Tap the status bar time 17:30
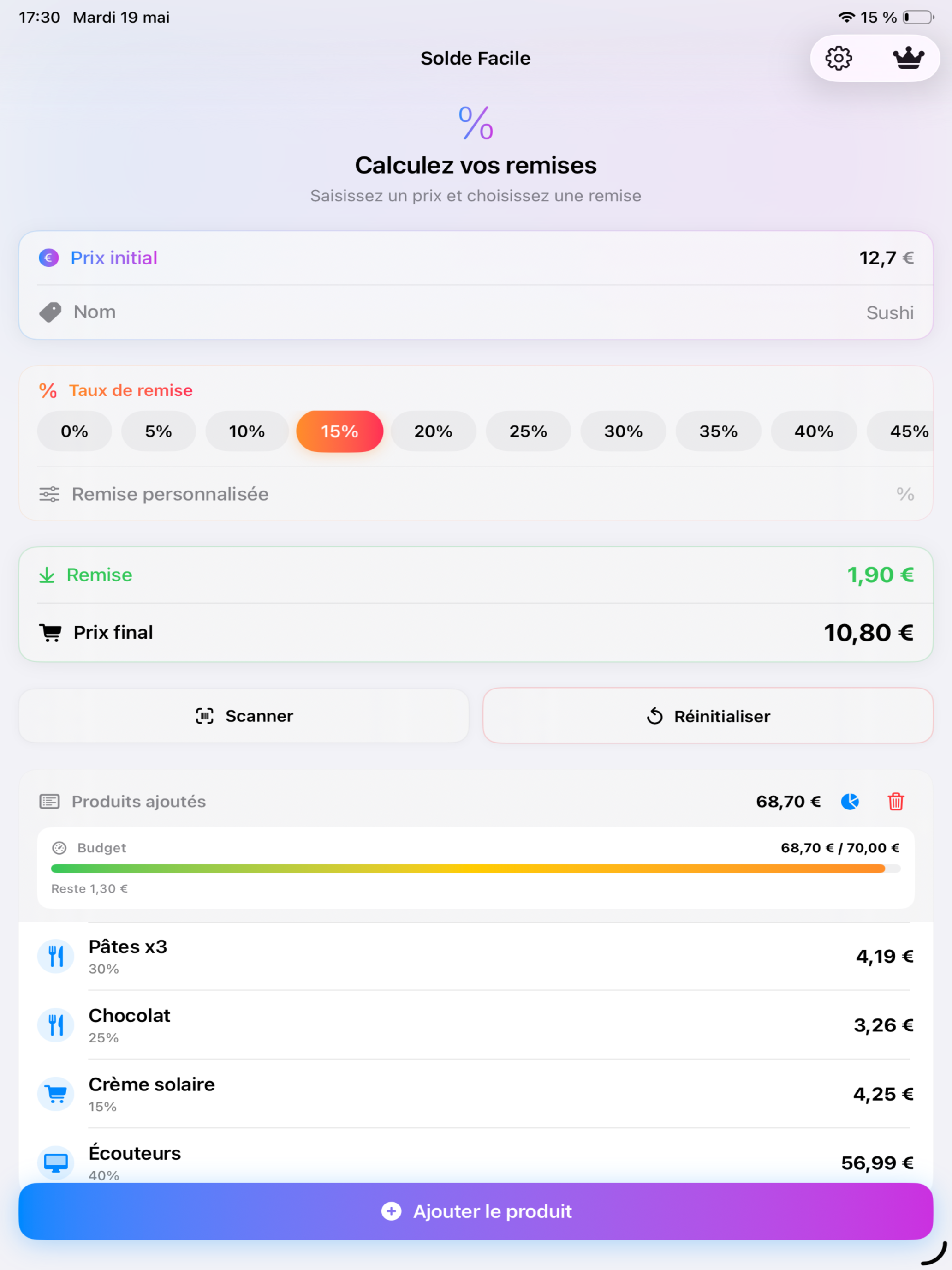Screen dimensions: 952x1270 click(x=40, y=17)
